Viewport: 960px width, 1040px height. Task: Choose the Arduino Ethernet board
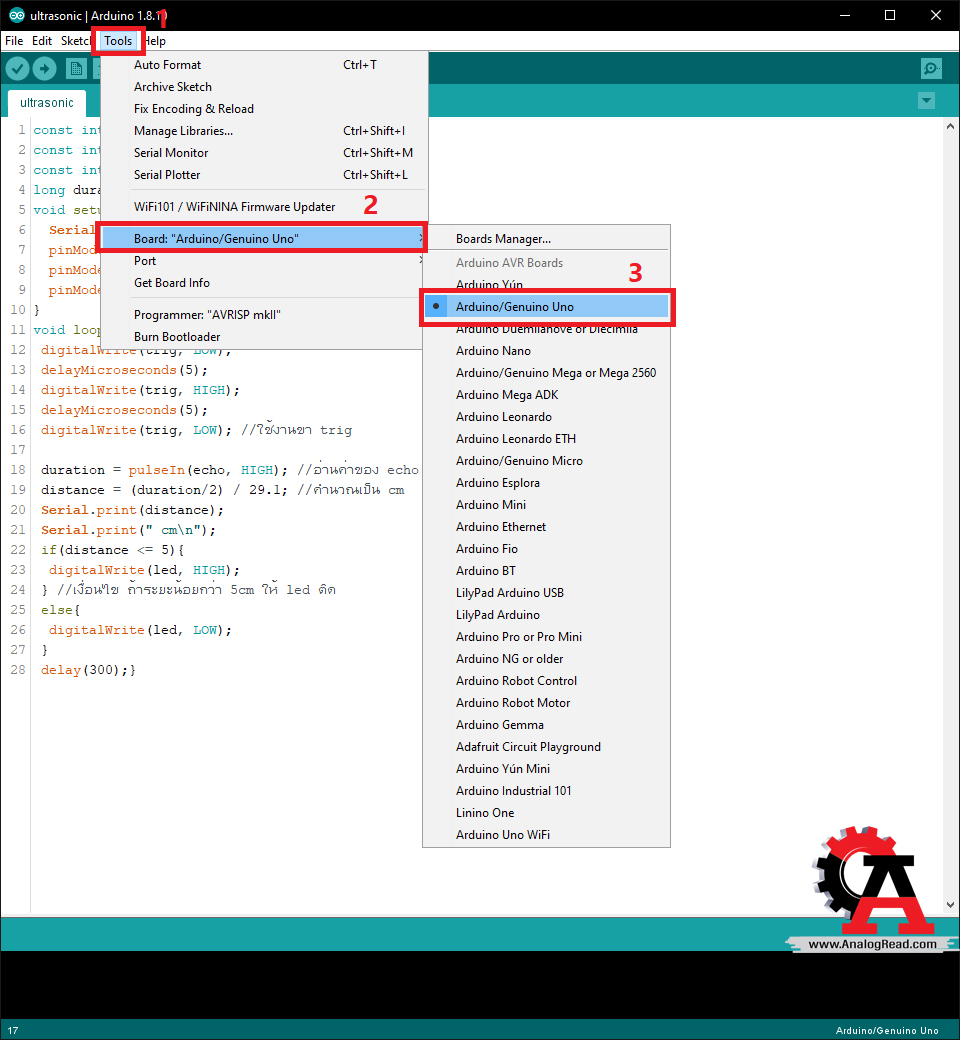[x=546, y=527]
